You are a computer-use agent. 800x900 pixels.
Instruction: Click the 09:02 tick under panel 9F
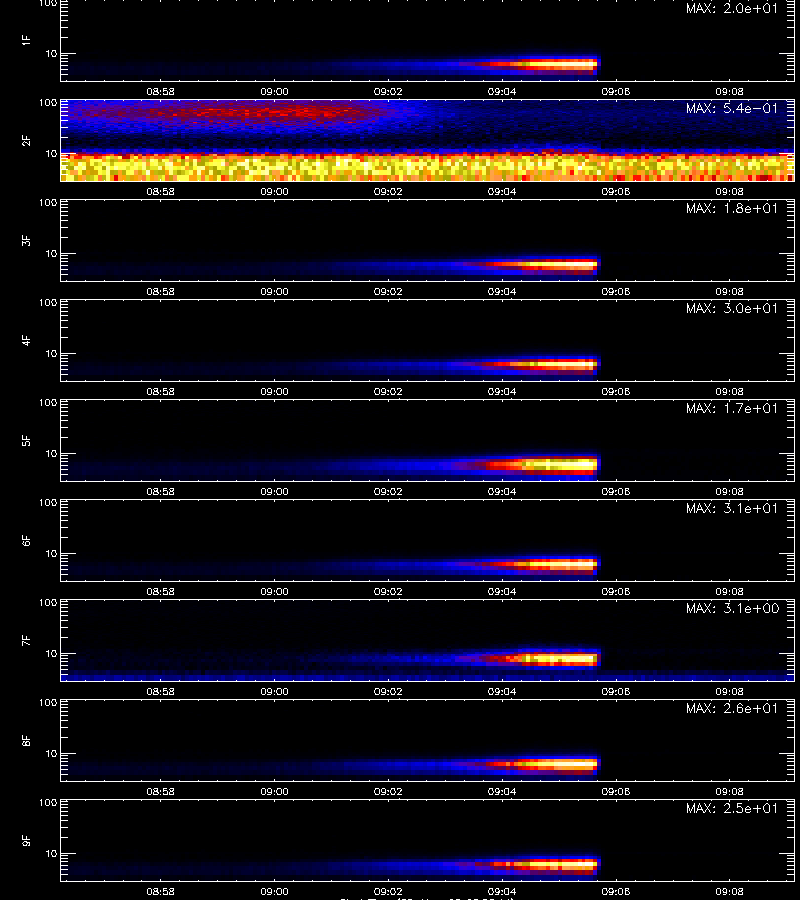click(x=388, y=891)
